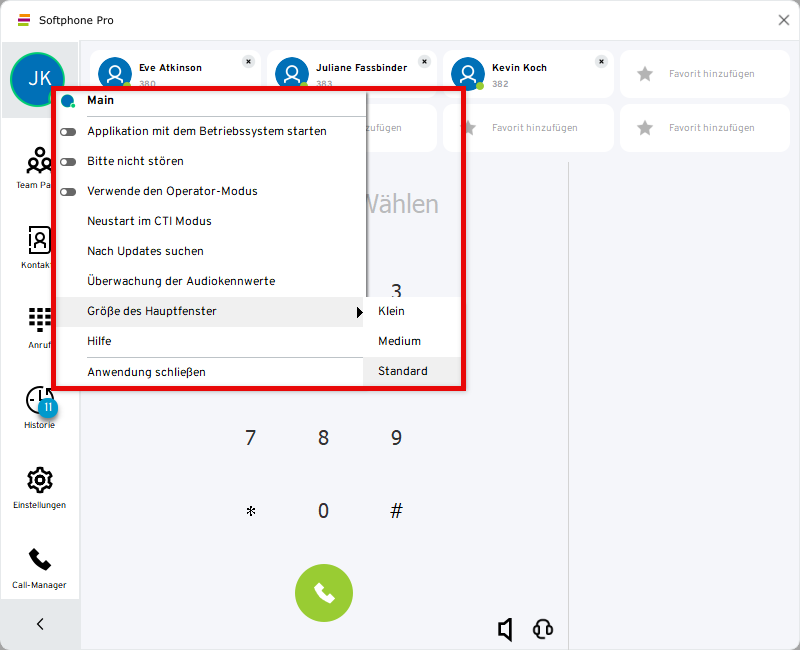Click the green call button
The image size is (800, 650).
[x=323, y=593]
